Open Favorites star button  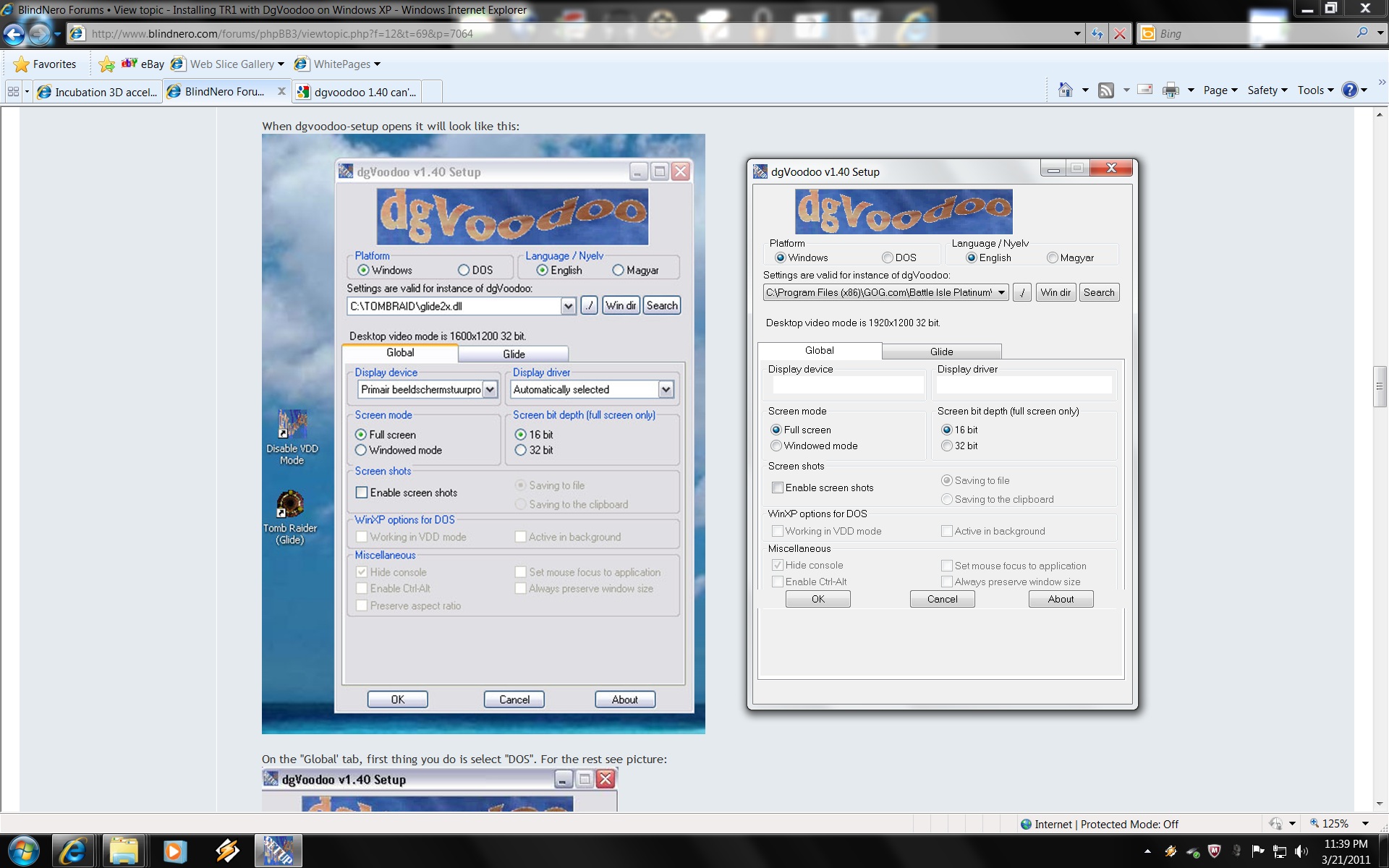46,64
